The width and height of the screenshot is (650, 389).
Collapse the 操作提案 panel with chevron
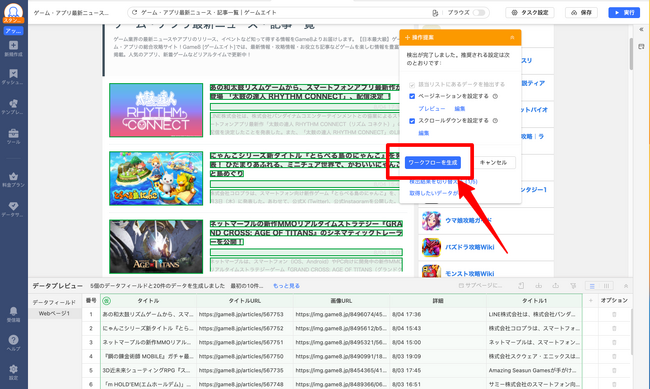click(512, 37)
